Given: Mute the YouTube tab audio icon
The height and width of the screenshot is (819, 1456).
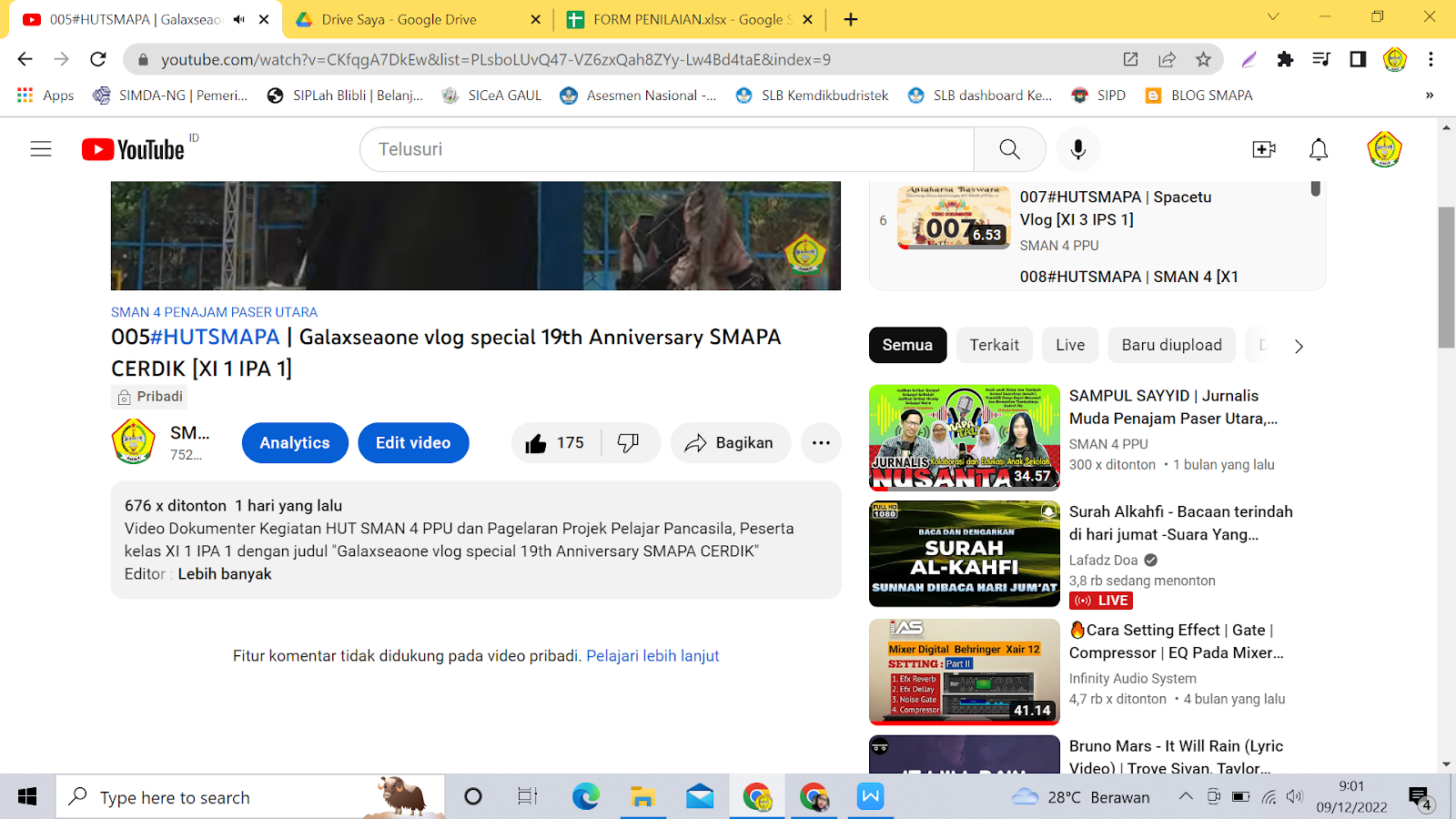Looking at the screenshot, I should coord(238,19).
